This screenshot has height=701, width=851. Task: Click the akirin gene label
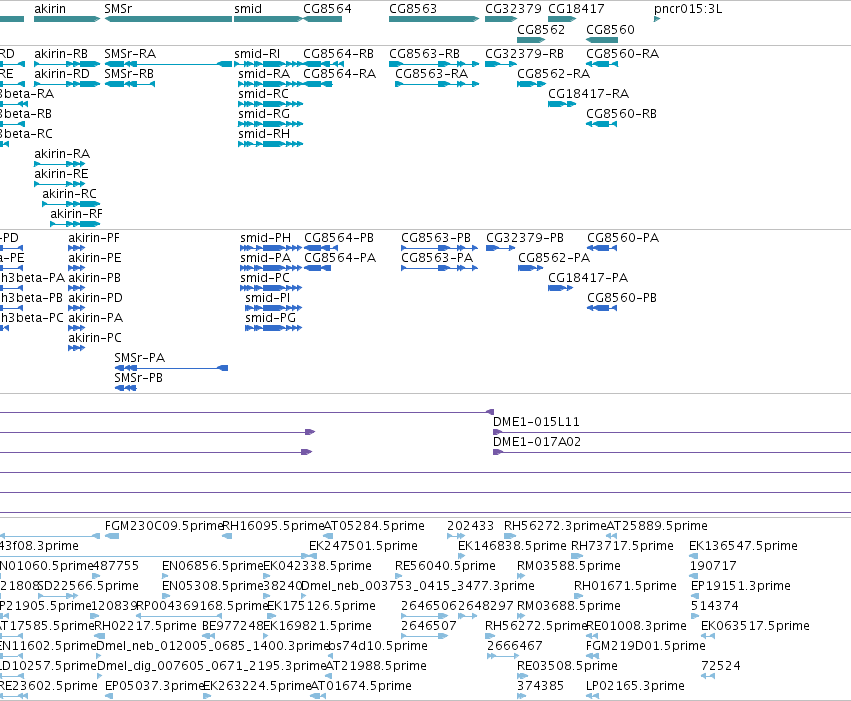pyautogui.click(x=50, y=9)
